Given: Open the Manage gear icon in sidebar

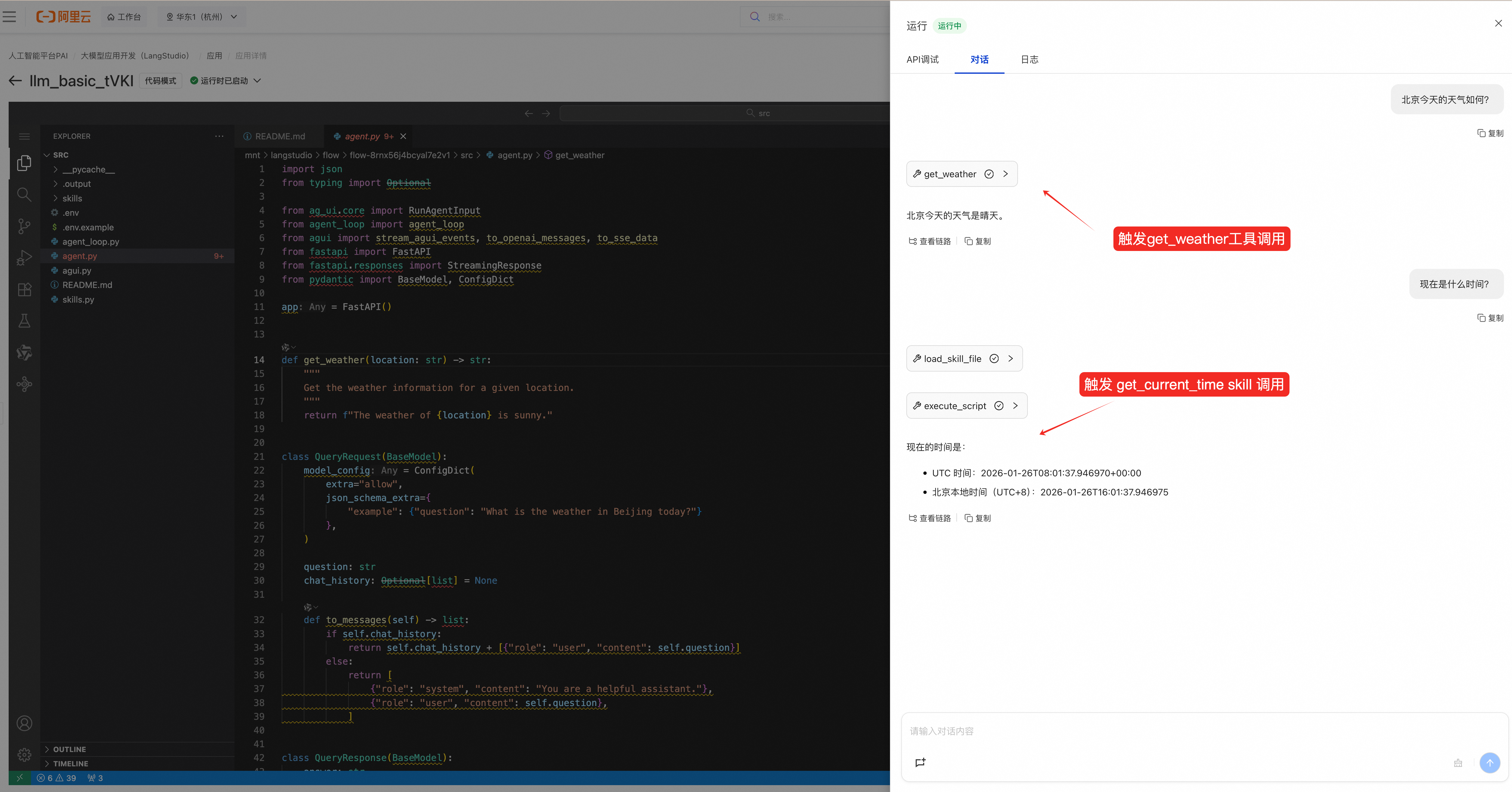Looking at the screenshot, I should pyautogui.click(x=24, y=754).
